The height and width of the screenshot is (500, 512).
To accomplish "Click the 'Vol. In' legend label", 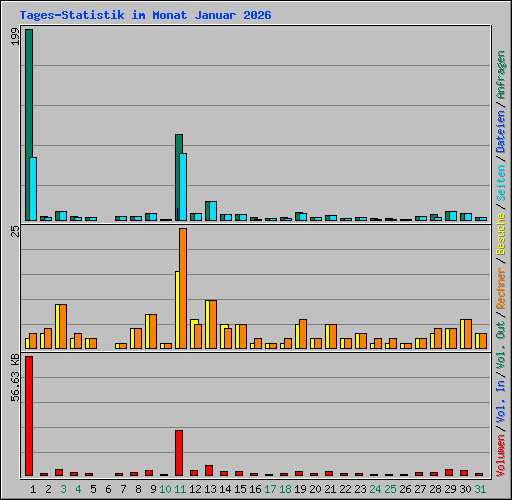I will tap(501, 402).
